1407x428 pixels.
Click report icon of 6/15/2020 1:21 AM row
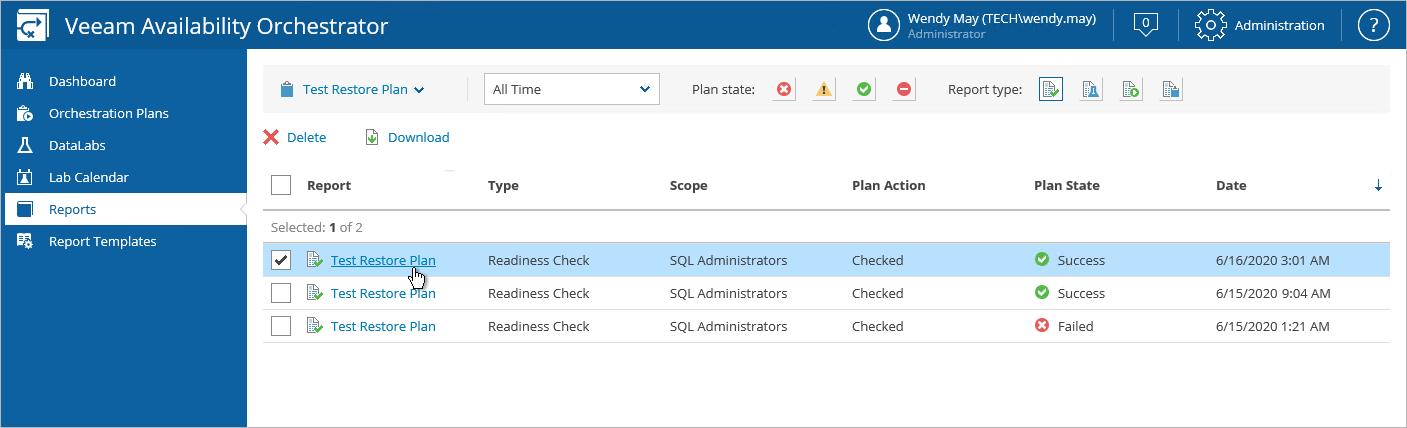[314, 326]
